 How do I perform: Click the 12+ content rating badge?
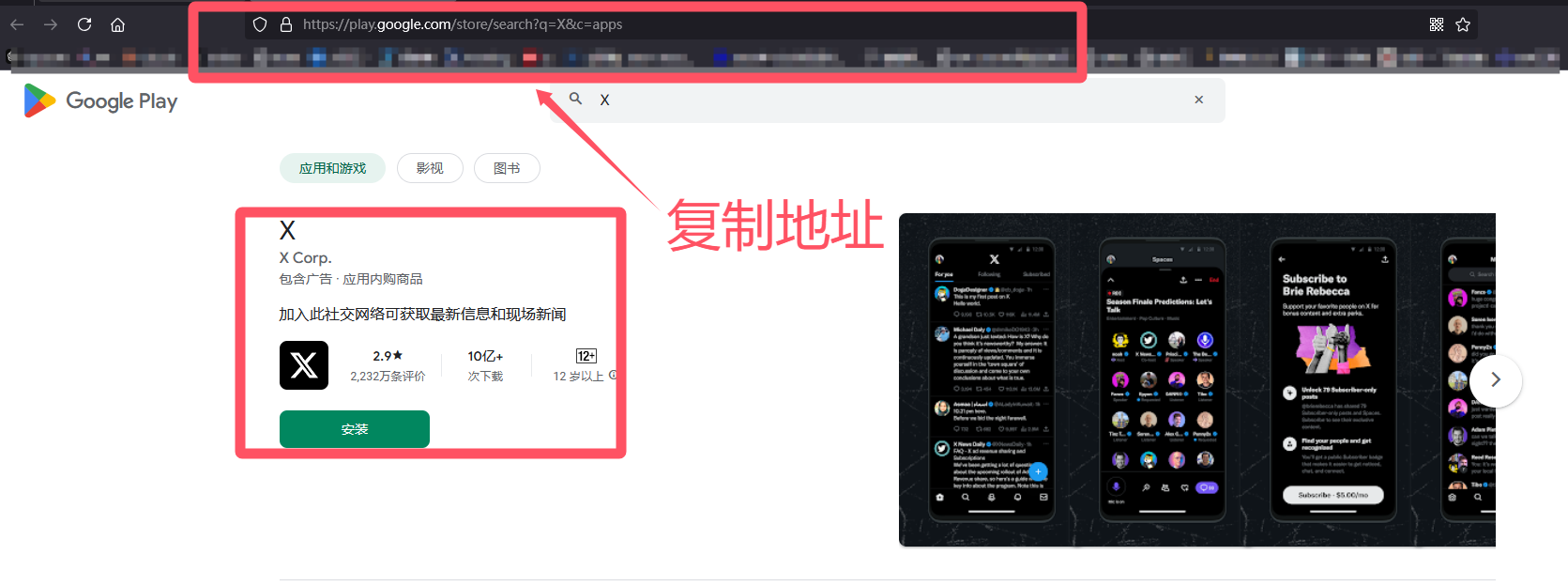click(586, 356)
